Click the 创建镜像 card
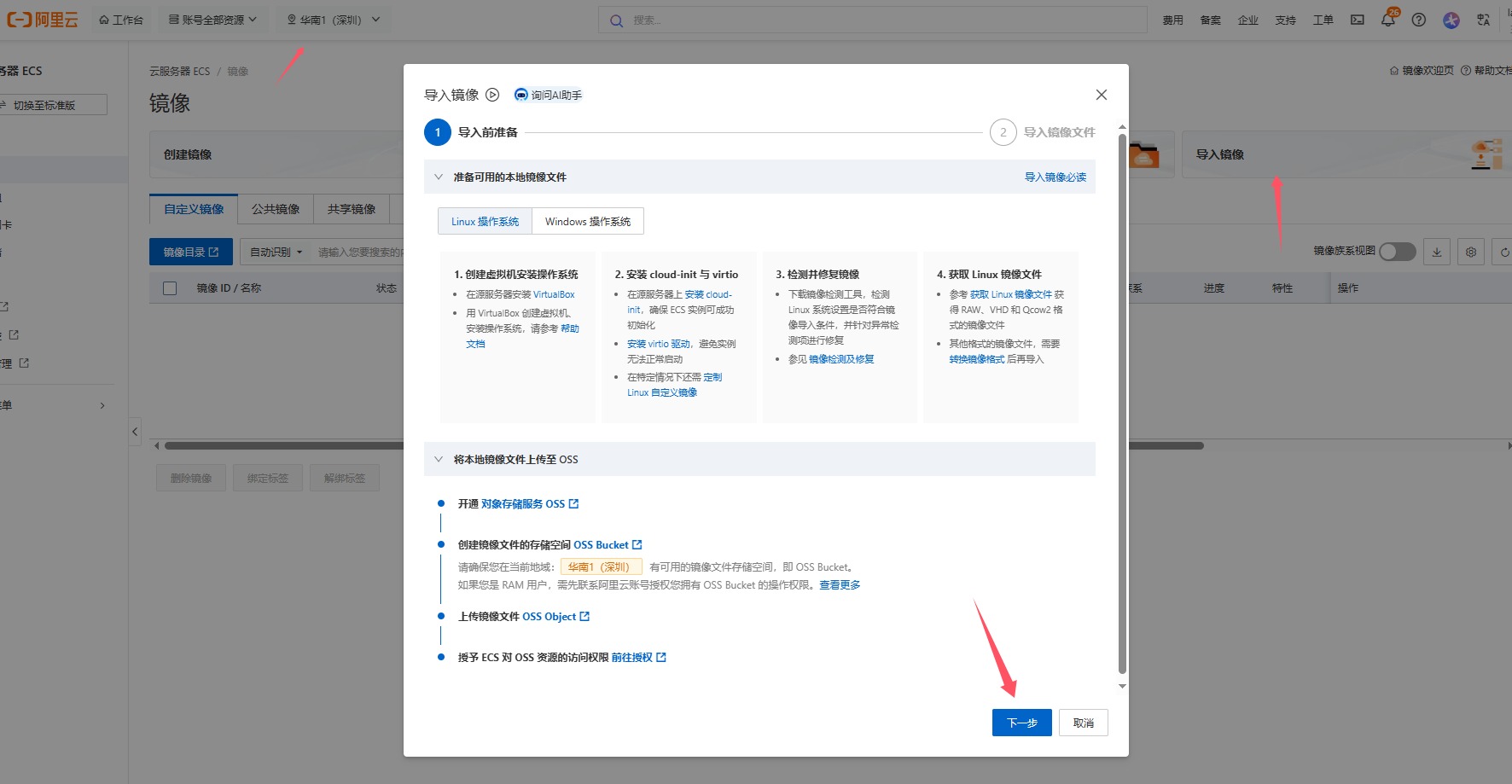This screenshot has width=1512, height=784. [x=276, y=154]
